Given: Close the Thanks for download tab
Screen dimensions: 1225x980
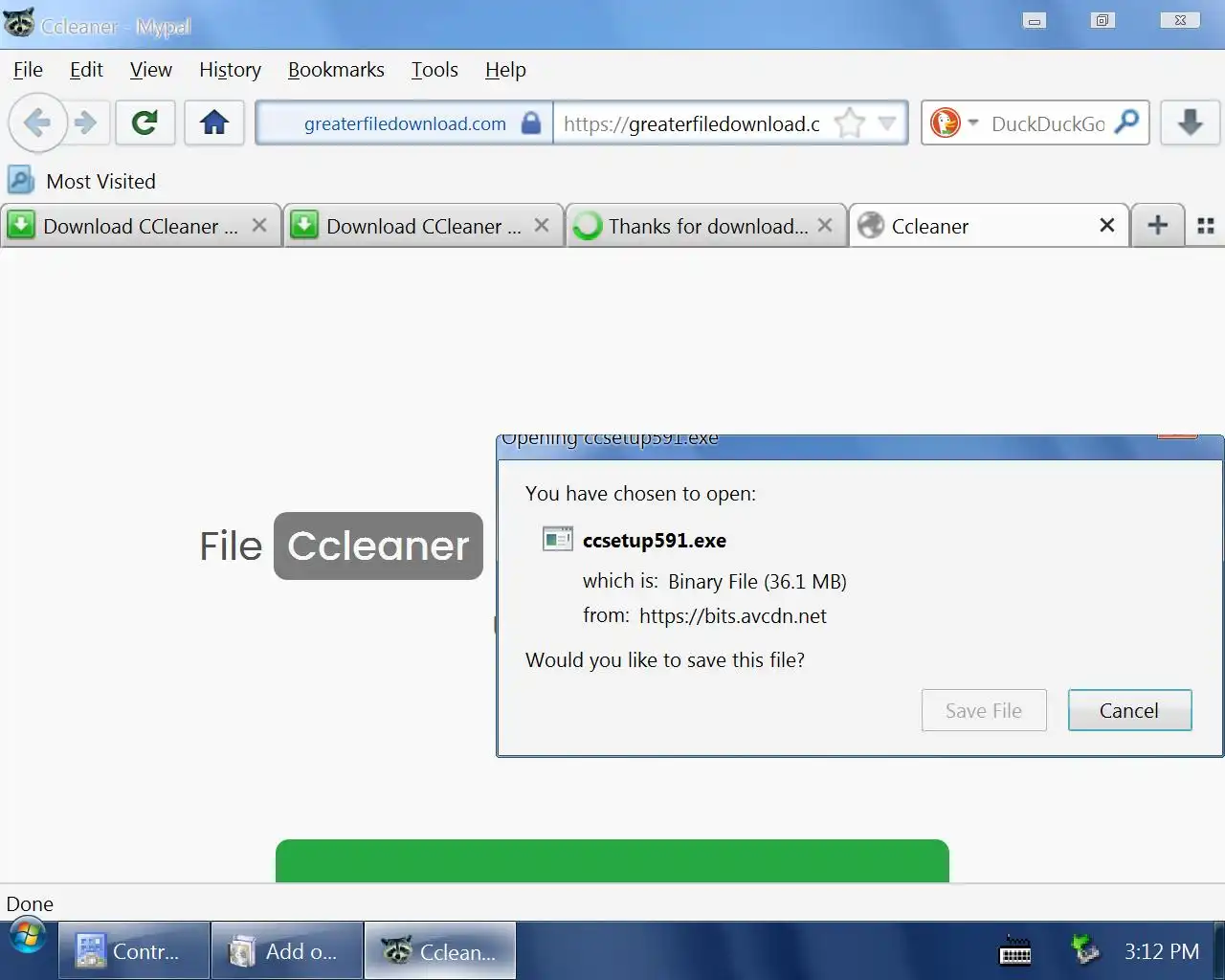Looking at the screenshot, I should pyautogui.click(x=825, y=225).
